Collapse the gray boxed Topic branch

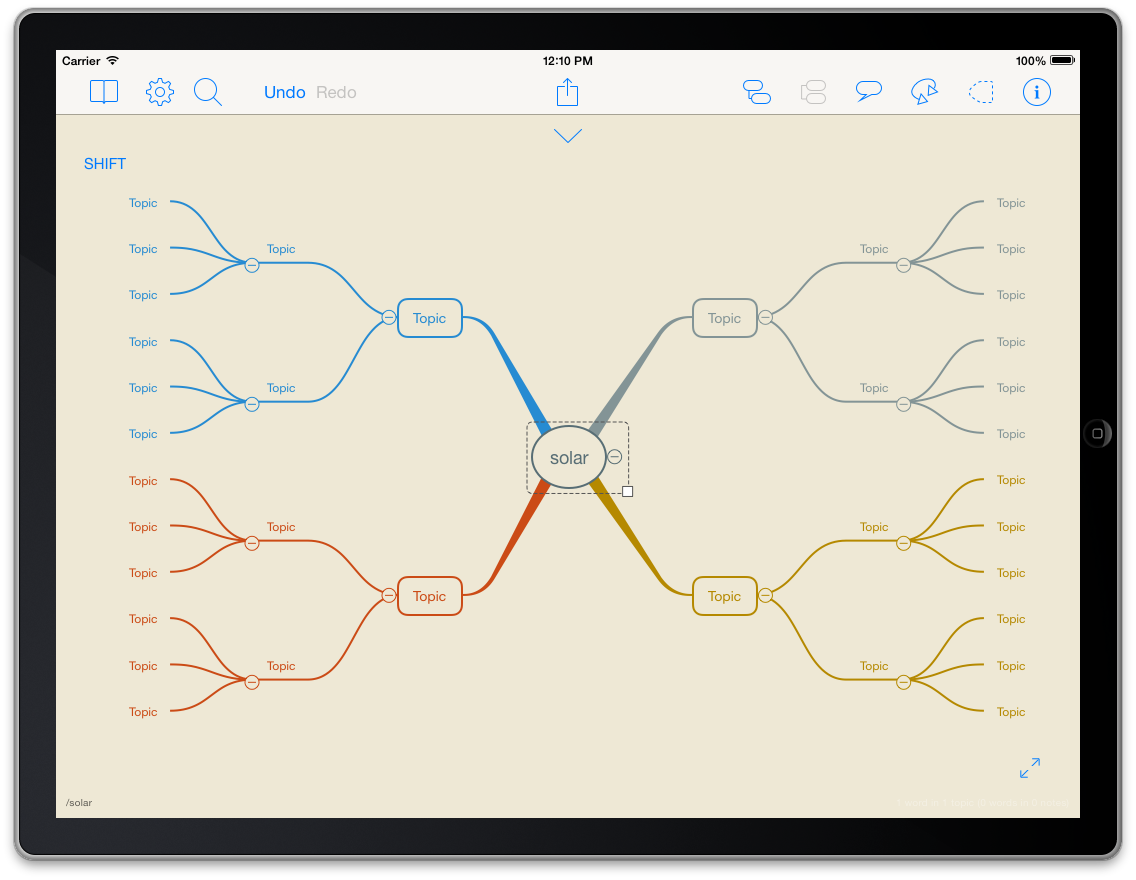click(765, 317)
